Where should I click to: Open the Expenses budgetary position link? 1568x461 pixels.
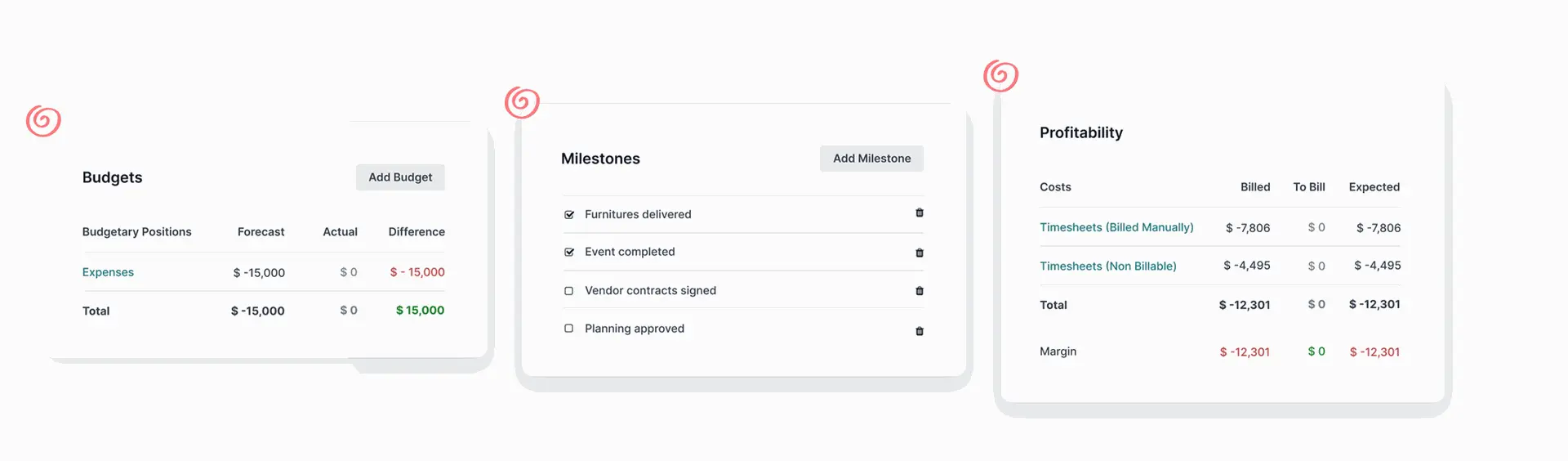(108, 272)
